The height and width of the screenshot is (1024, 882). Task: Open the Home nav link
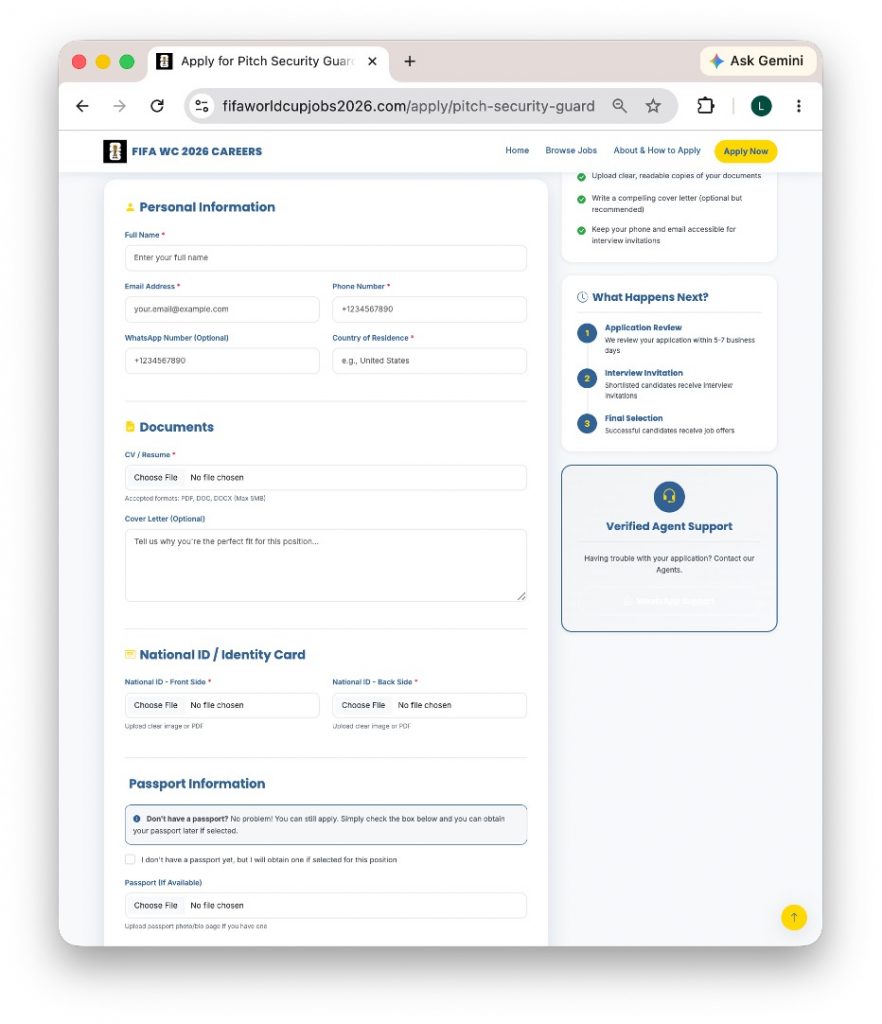pos(517,150)
